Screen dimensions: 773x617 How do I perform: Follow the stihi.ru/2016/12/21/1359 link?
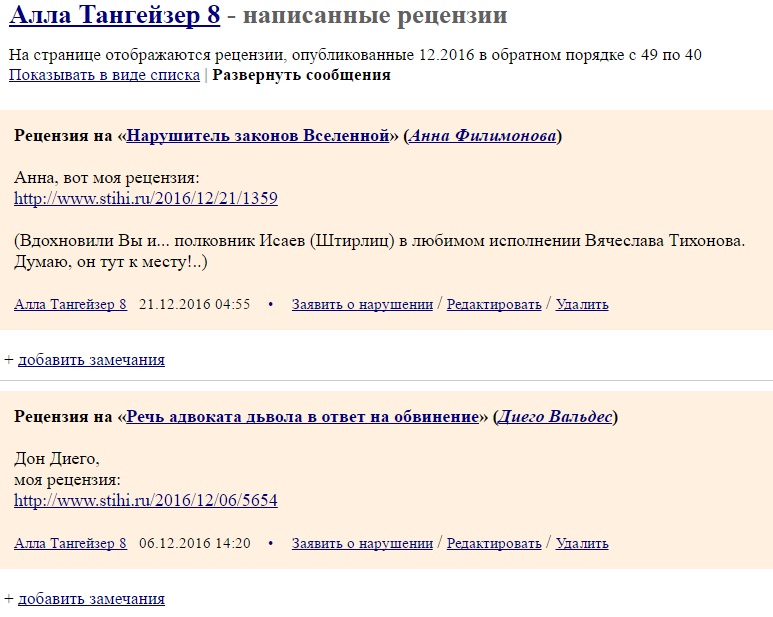146,198
